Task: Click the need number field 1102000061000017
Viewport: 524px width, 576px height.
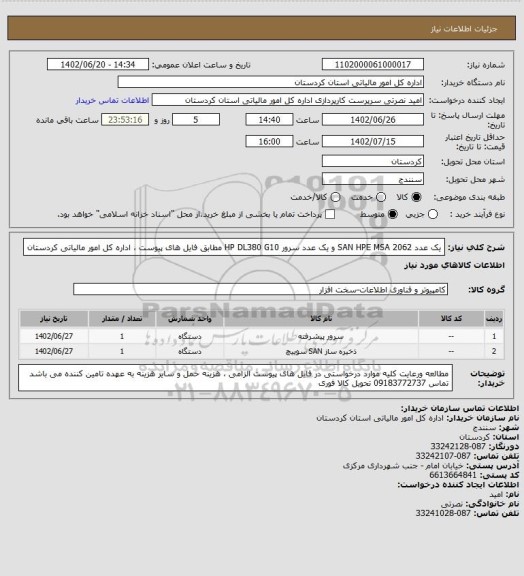Action: coord(373,64)
